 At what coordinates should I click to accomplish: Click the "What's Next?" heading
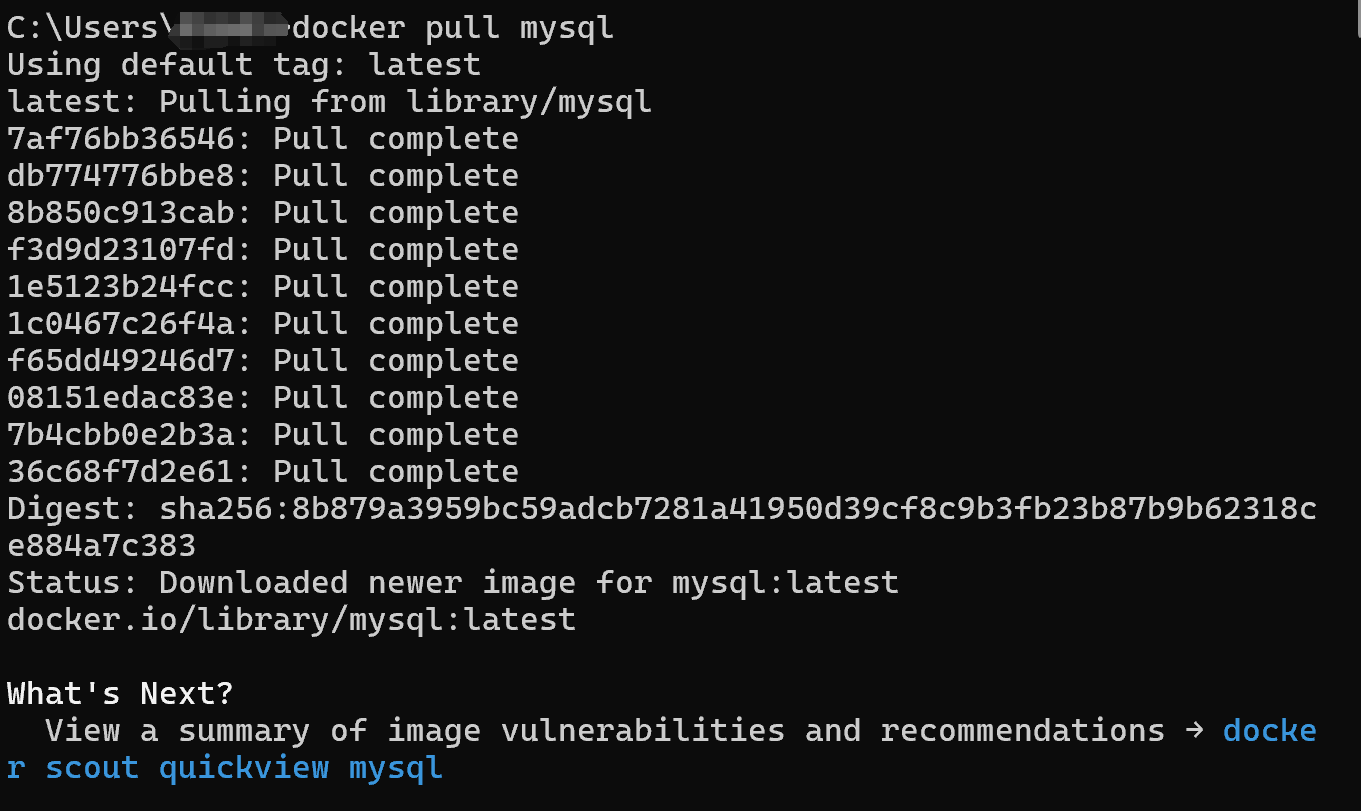pos(119,694)
